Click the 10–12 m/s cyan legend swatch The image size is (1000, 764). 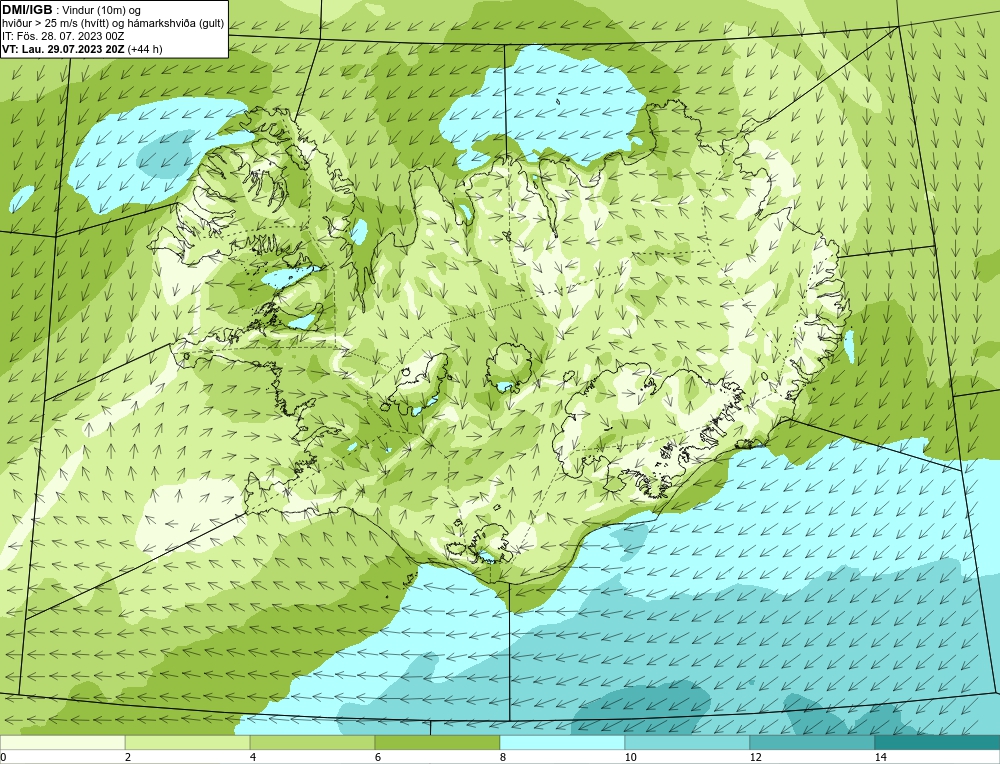687,742
